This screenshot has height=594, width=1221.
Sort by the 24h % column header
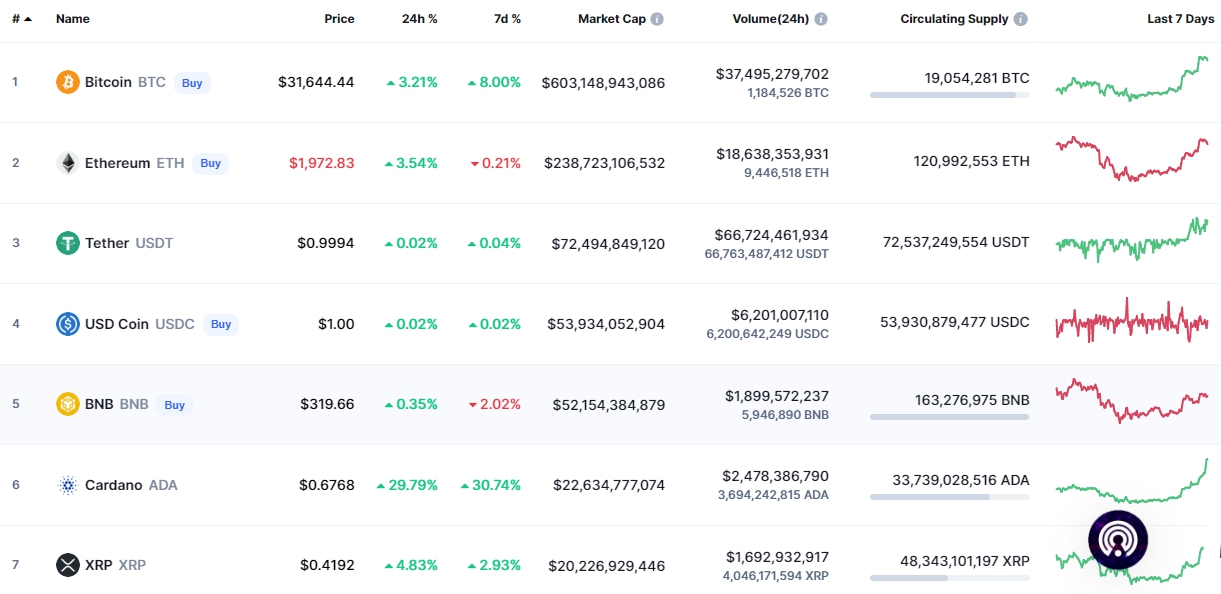coord(418,19)
